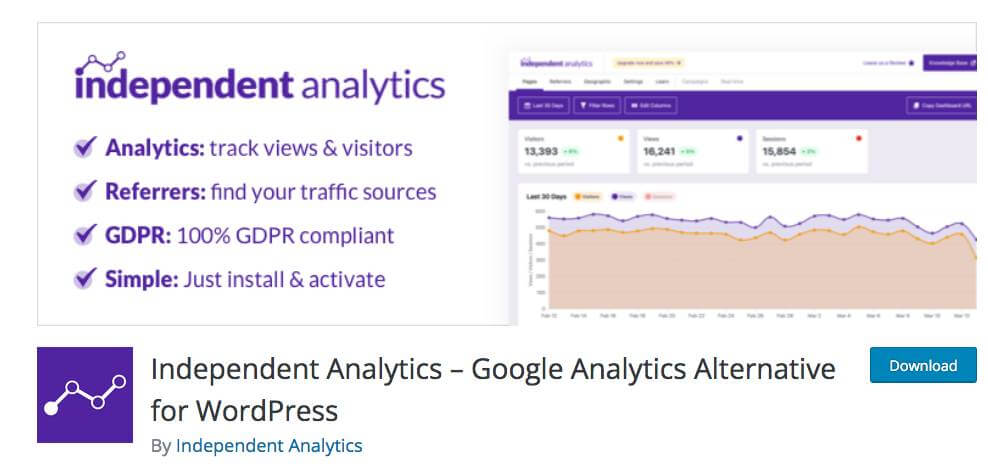Switch to the Geographic tab
Viewport: 988px width, 468px height.
click(597, 82)
